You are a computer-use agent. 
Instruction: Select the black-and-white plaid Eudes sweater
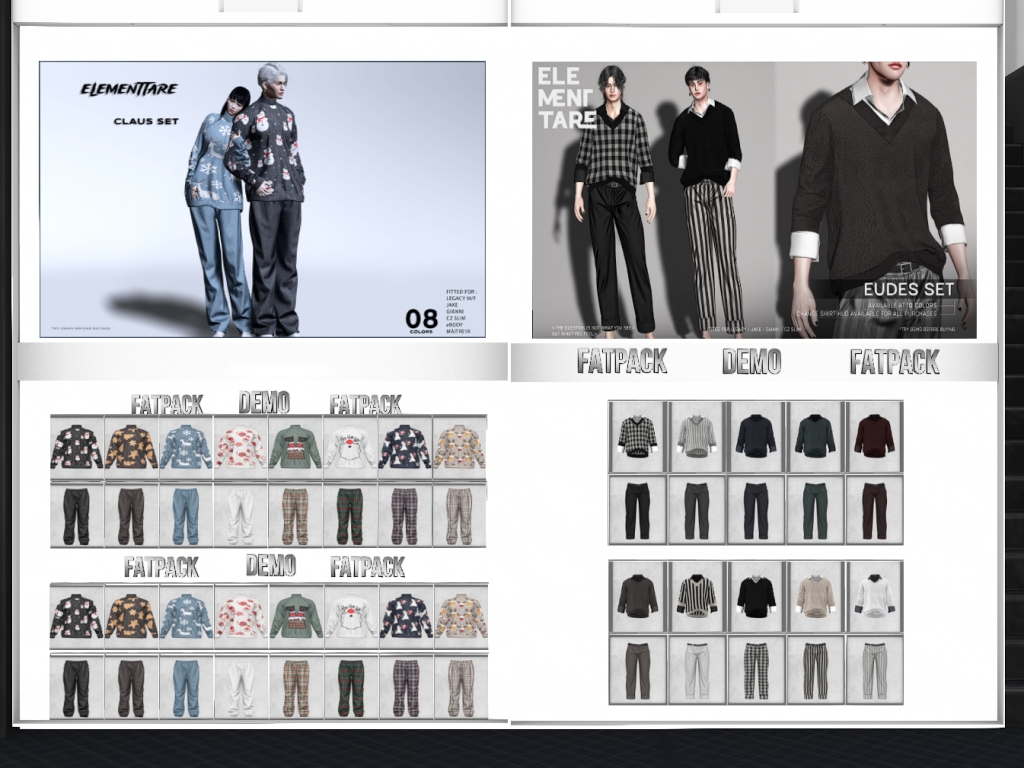pos(636,436)
